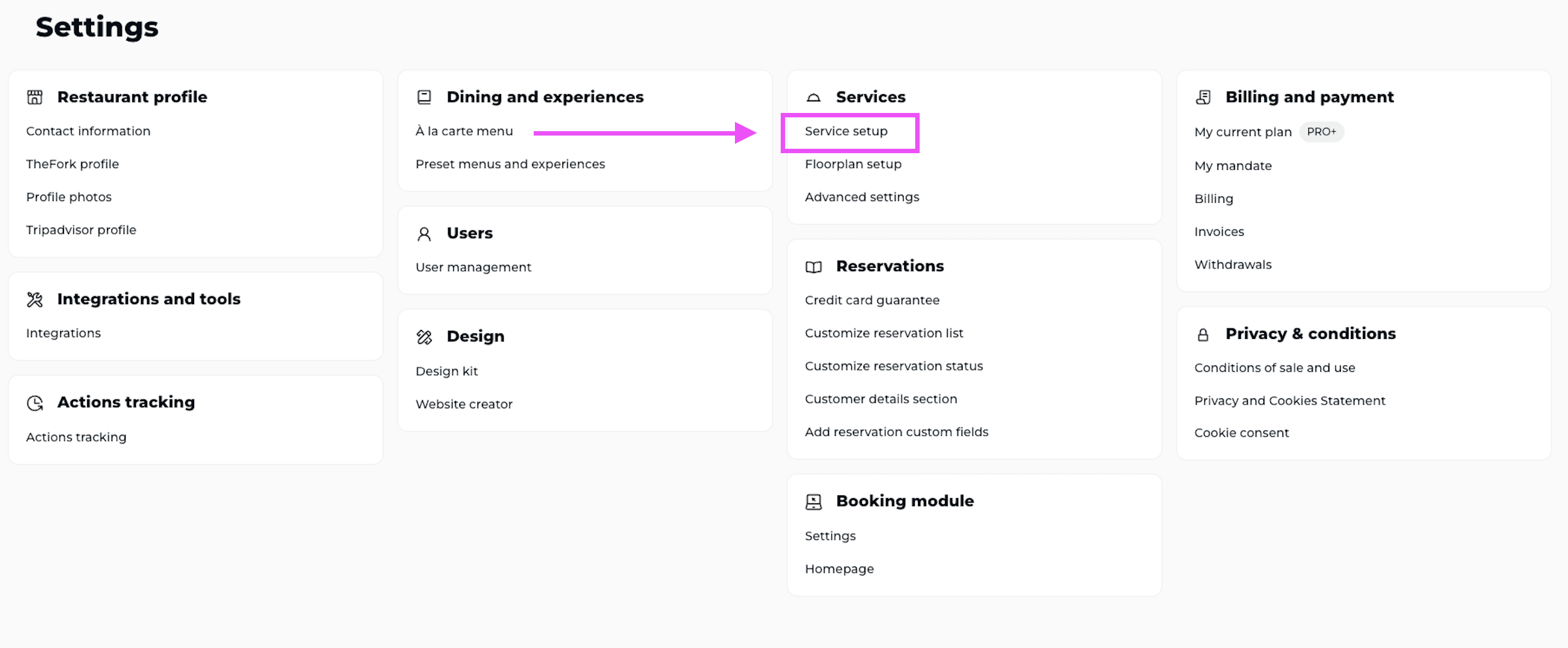Click the Restaurant profile heading

click(x=132, y=97)
